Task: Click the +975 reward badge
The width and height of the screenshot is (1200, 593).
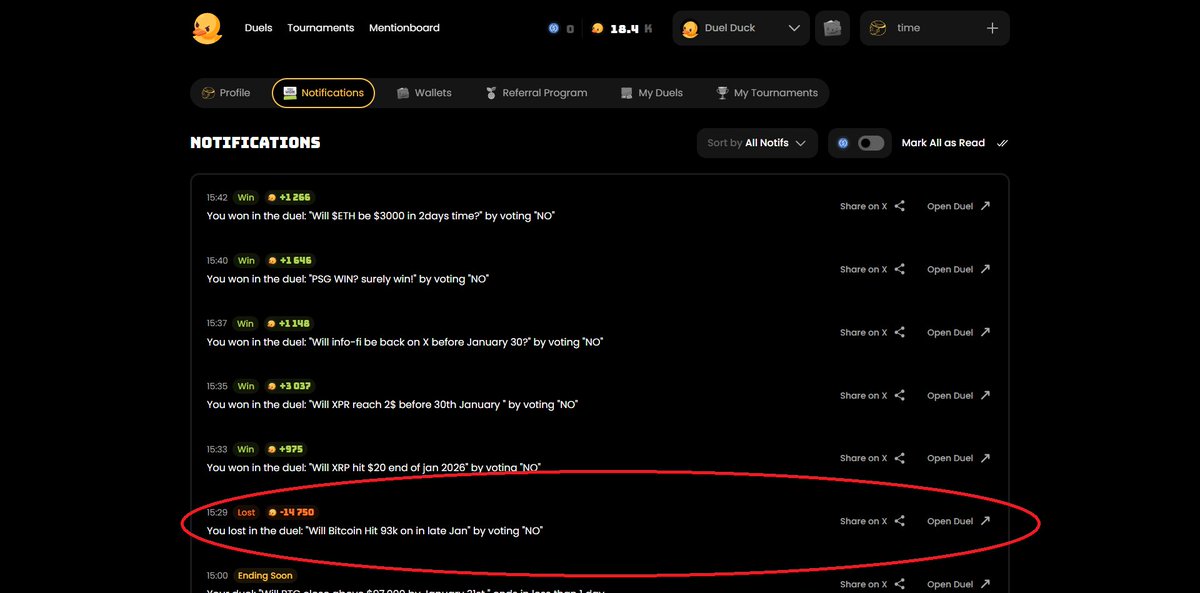Action: click(x=286, y=450)
